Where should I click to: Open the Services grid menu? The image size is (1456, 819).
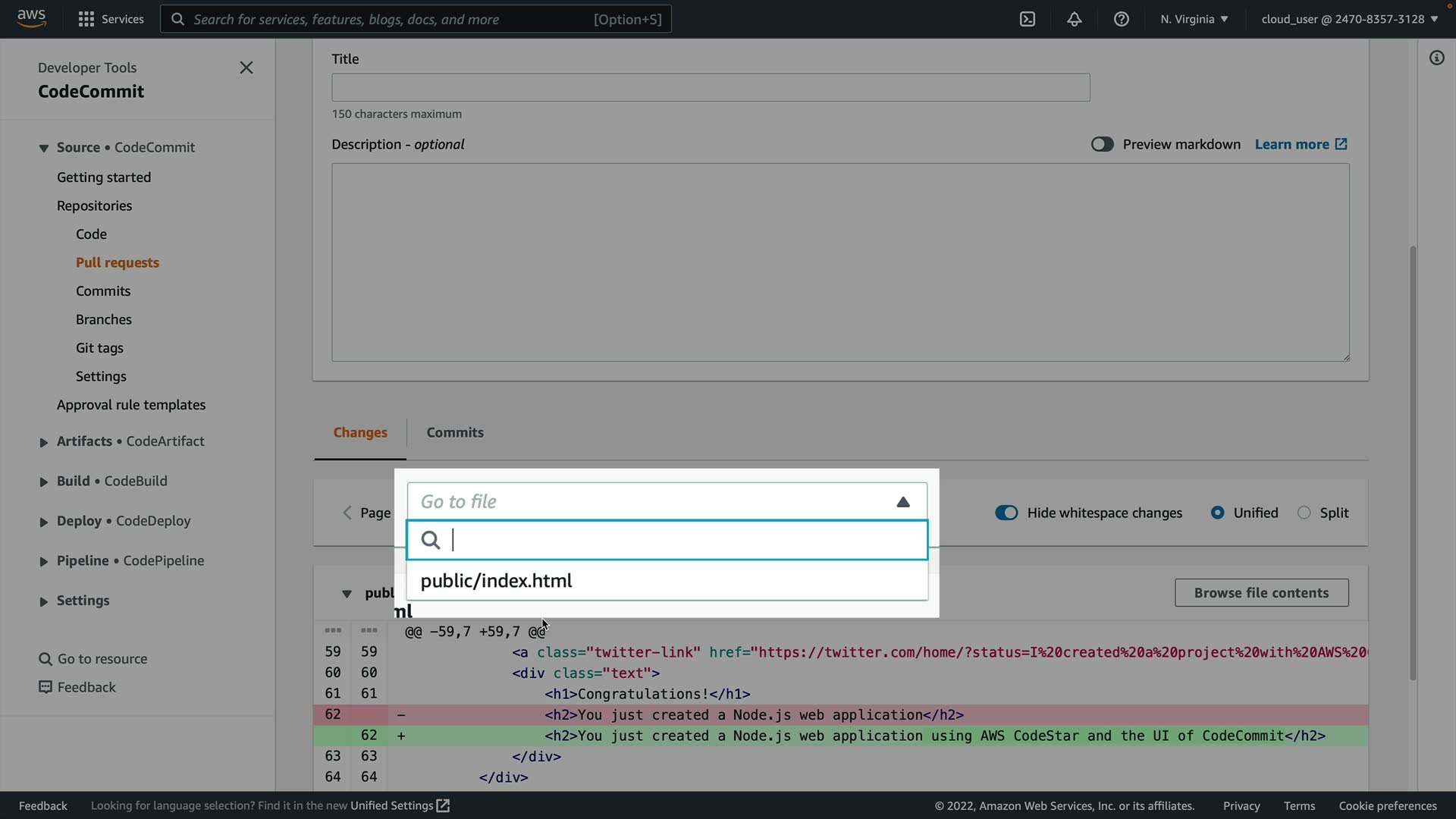[x=86, y=19]
